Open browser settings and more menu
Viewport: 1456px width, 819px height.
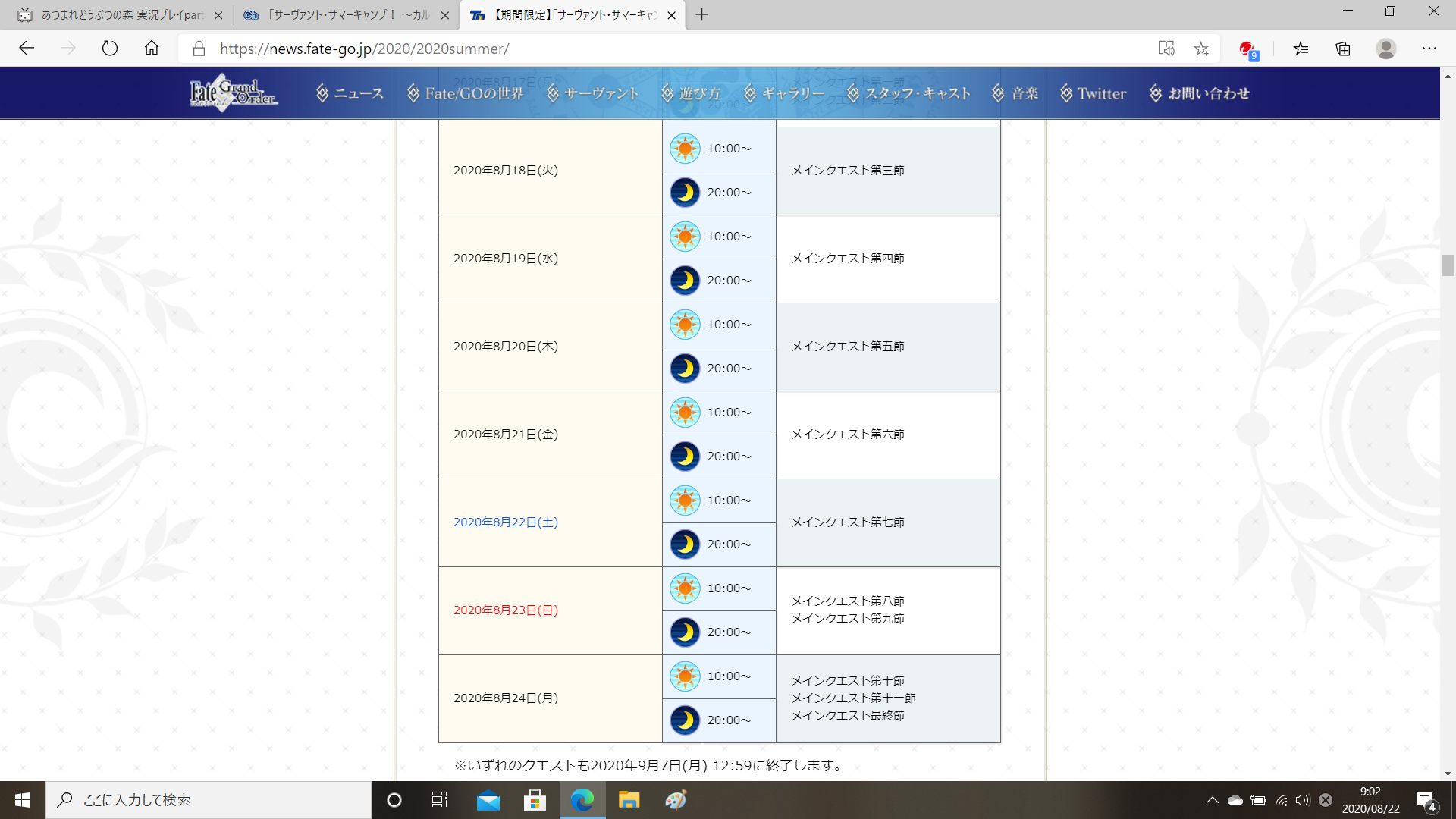click(1429, 49)
